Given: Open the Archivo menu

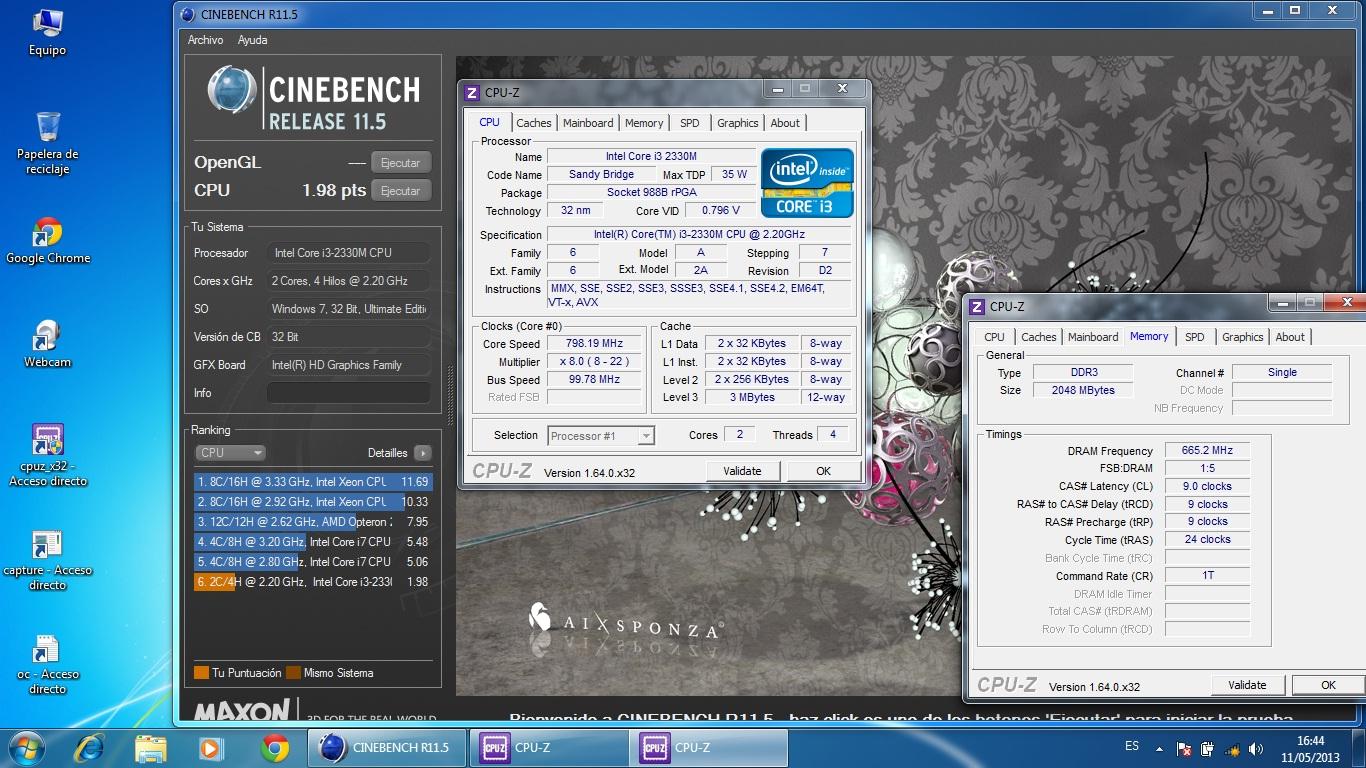Looking at the screenshot, I should 206,40.
